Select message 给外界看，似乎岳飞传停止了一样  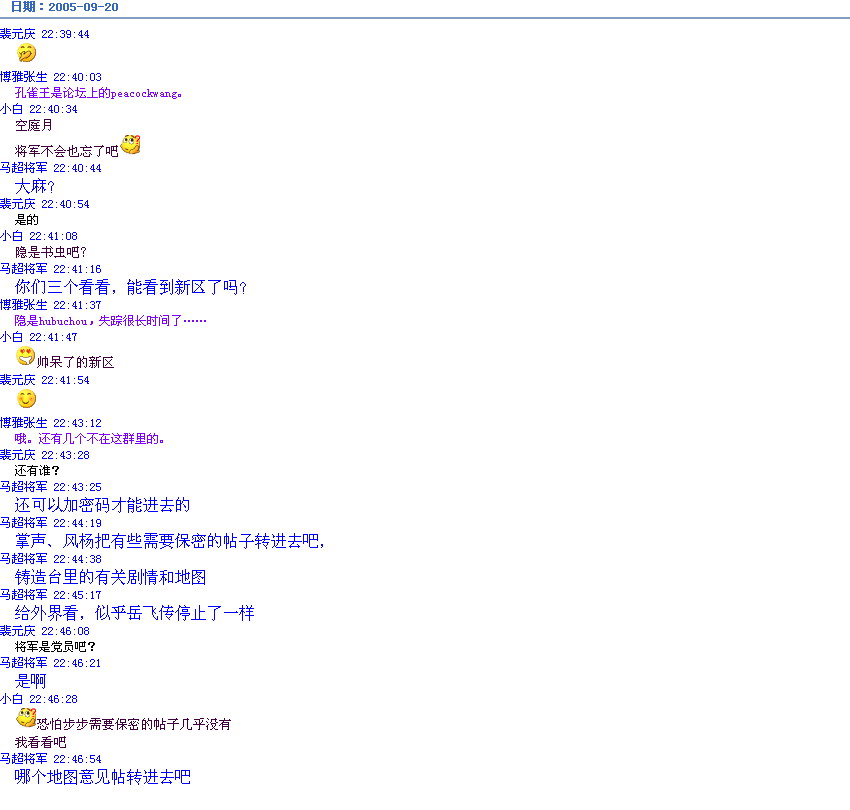click(x=134, y=613)
